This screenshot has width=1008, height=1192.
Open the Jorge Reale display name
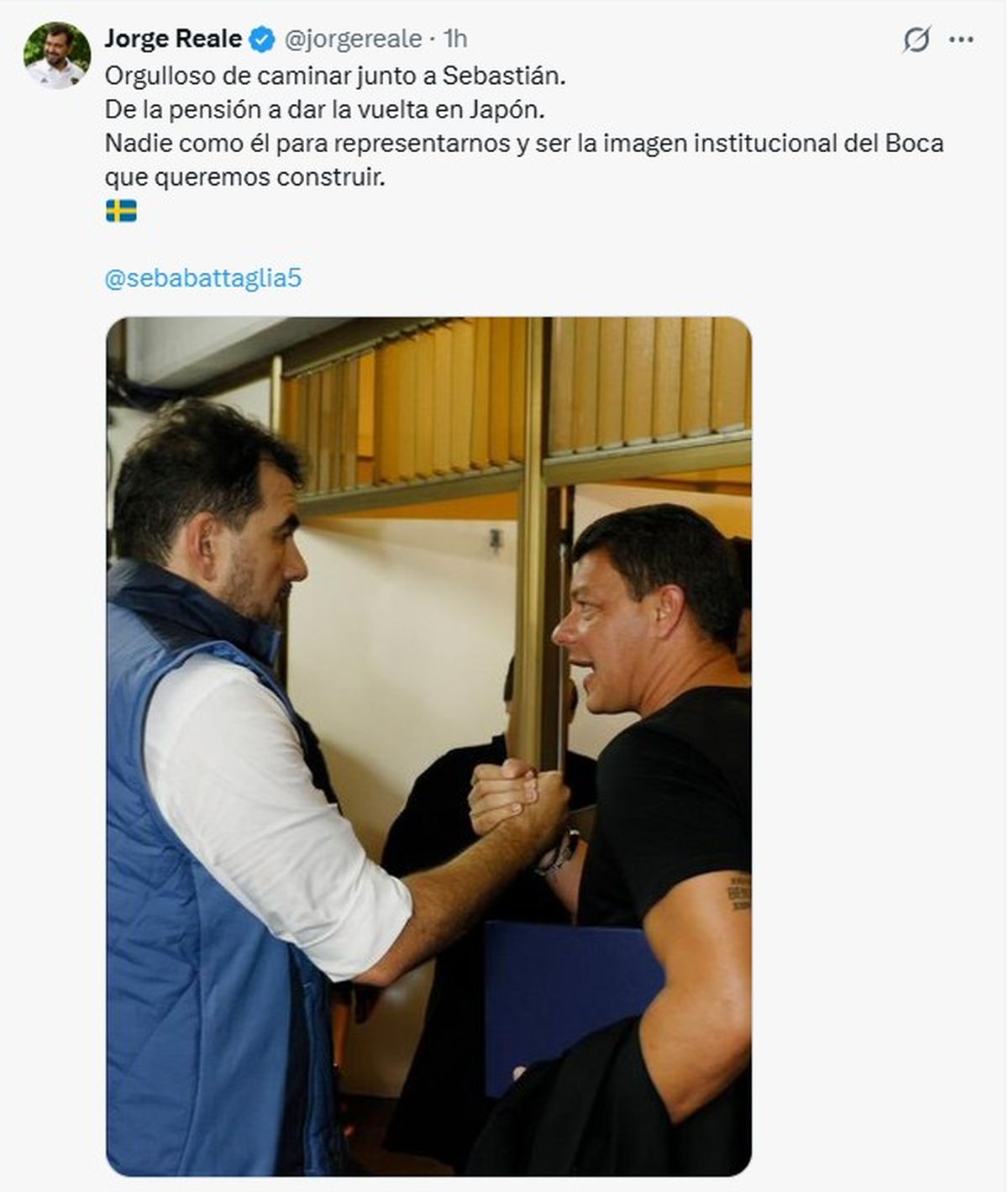click(173, 39)
